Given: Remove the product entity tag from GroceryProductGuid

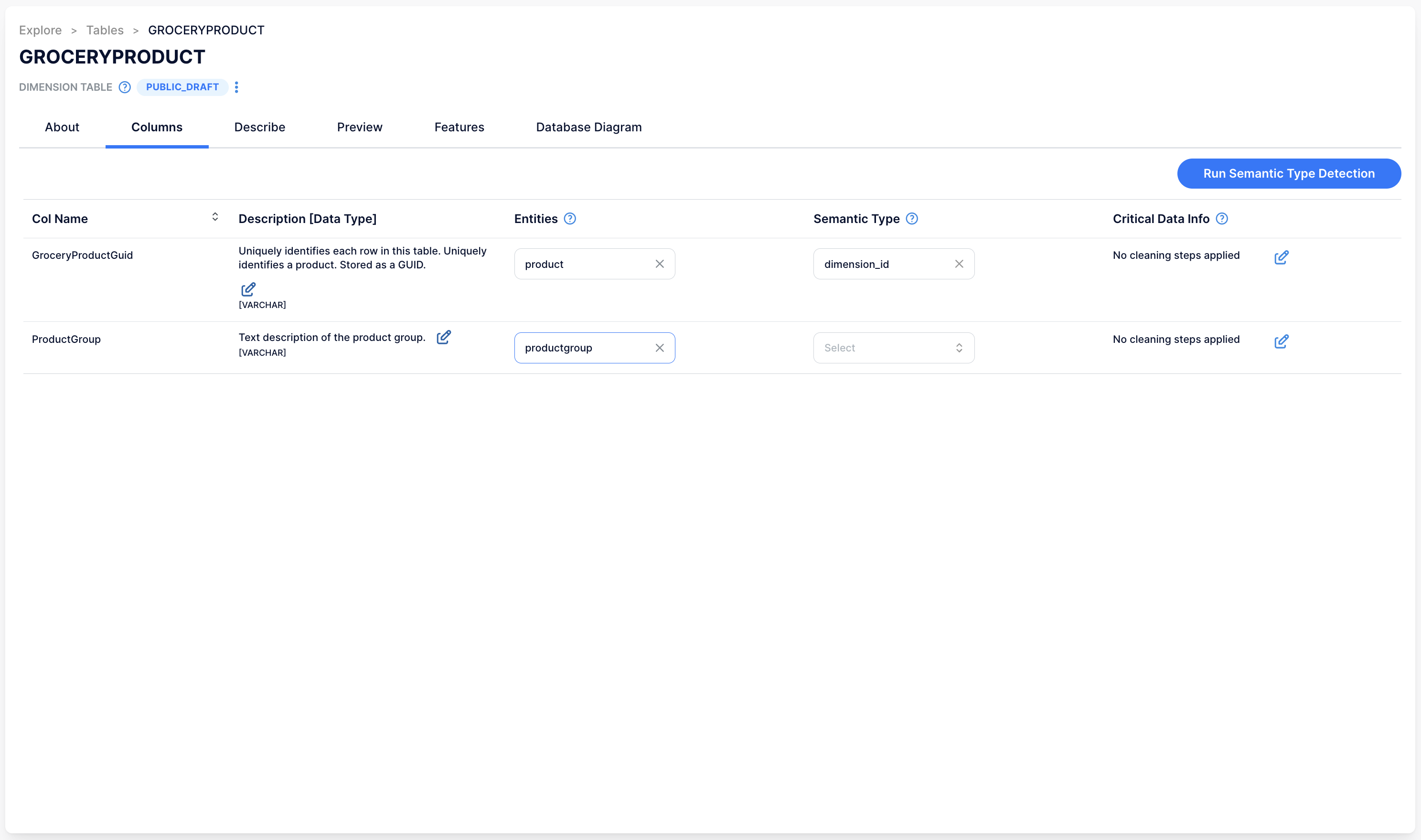Looking at the screenshot, I should point(659,264).
